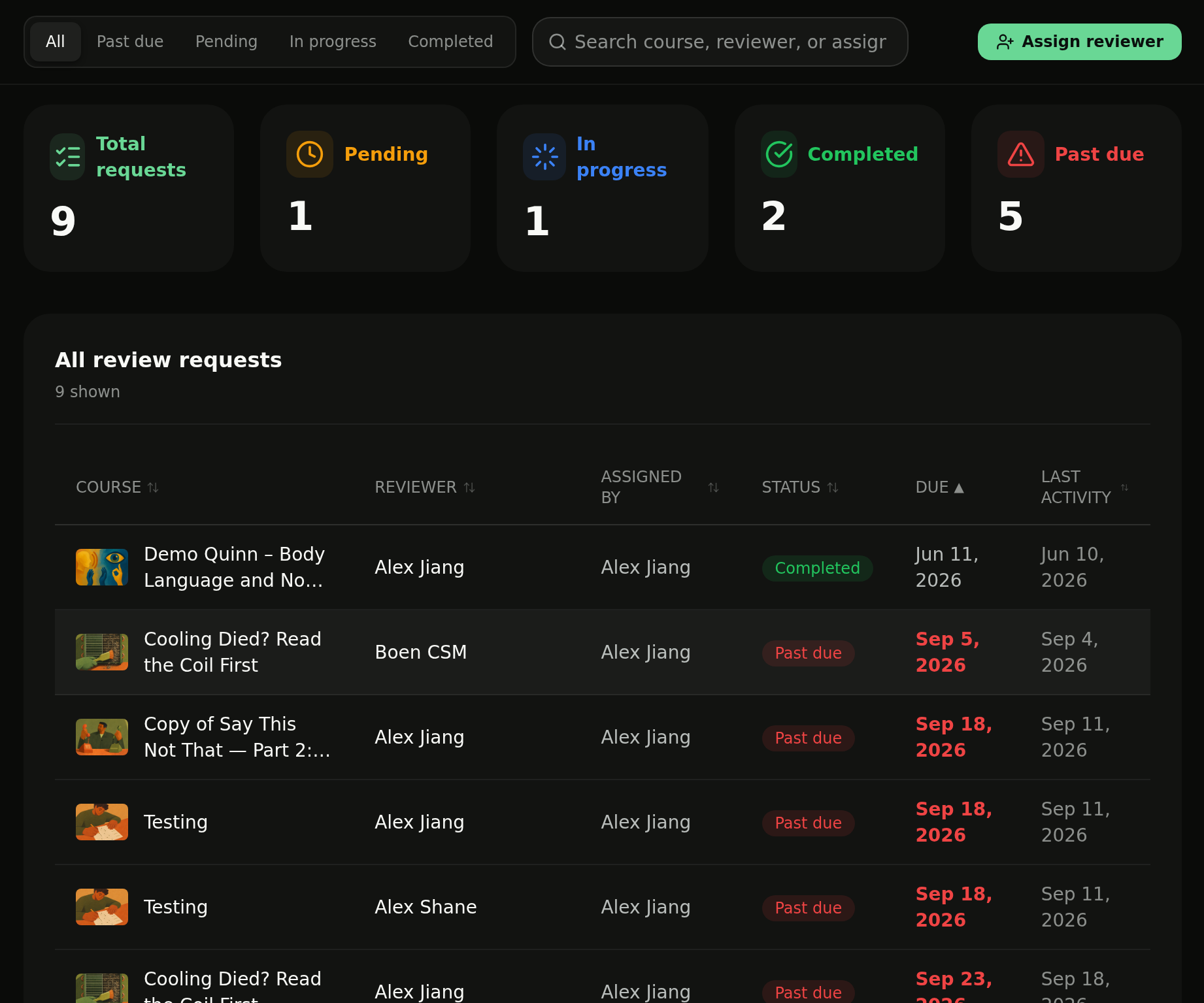Select reviewer name Alex Shane

426,907
